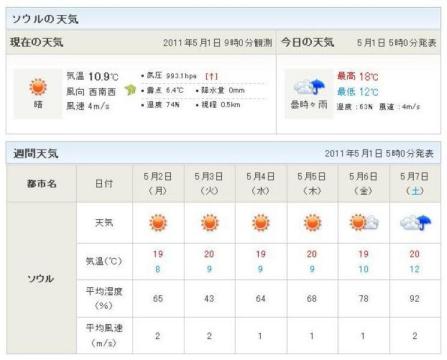This screenshot has height=360, width=447.
Task: Click the humidity value 78 for May 6
Action: pyautogui.click(x=363, y=298)
